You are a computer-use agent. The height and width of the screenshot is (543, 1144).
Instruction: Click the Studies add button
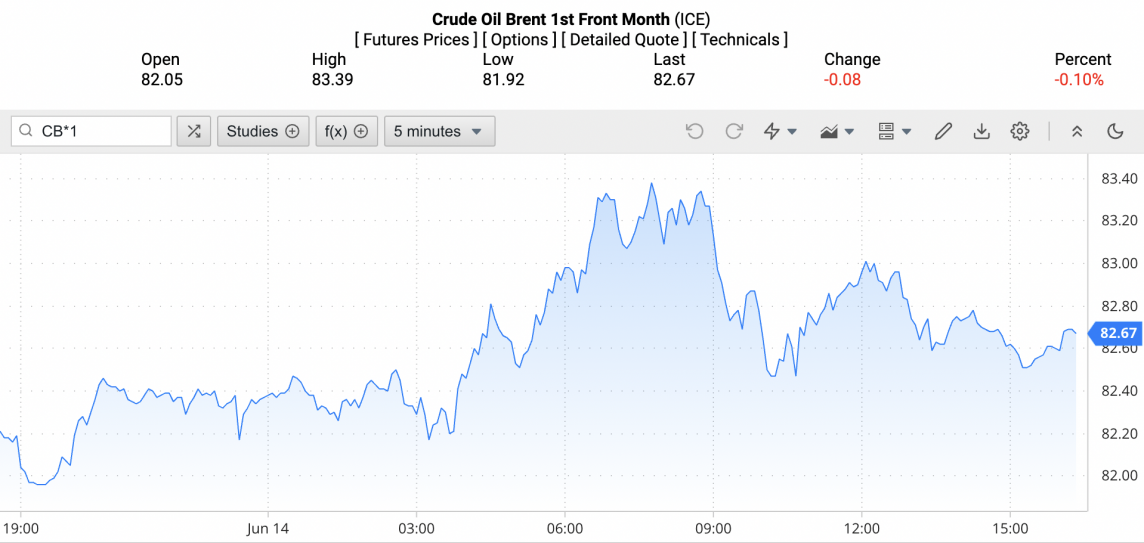pyautogui.click(x=263, y=131)
